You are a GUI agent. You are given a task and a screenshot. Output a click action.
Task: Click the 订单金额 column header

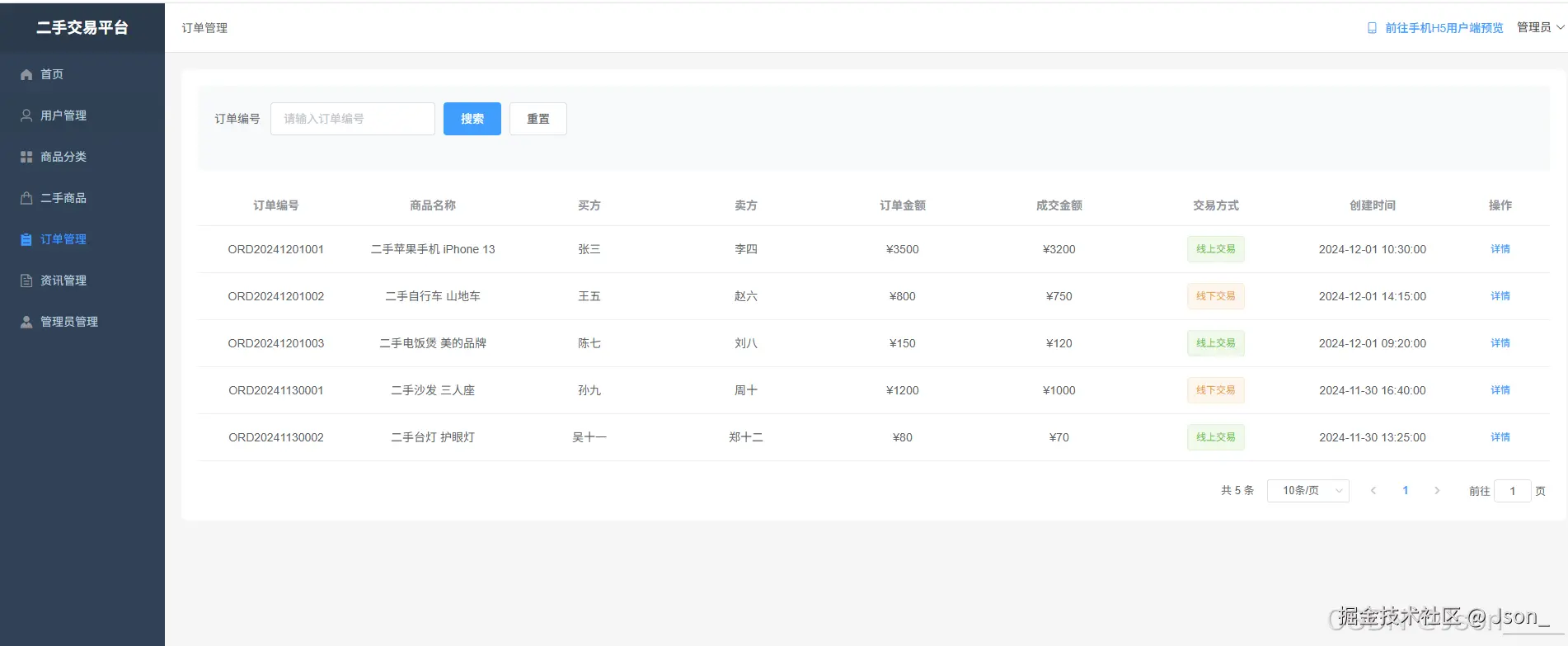[903, 205]
